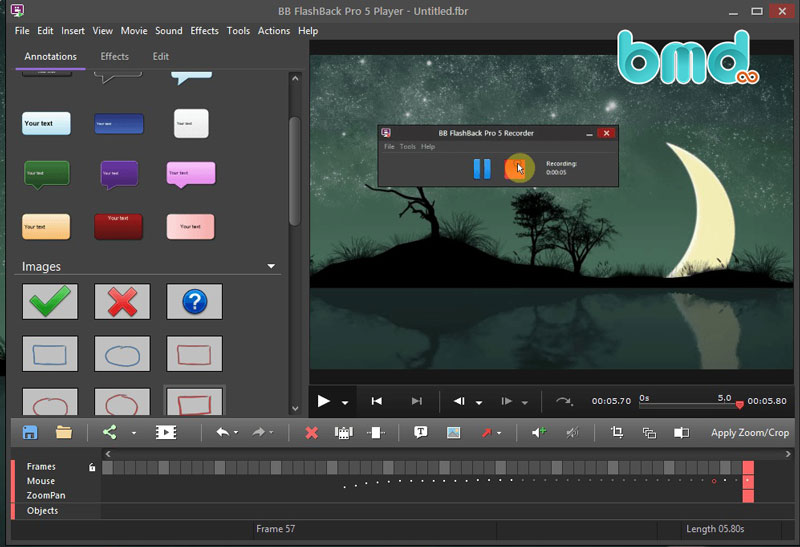Viewport: 800px width, 547px height.
Task: Select the red circle mouse click marker
Action: coord(714,481)
